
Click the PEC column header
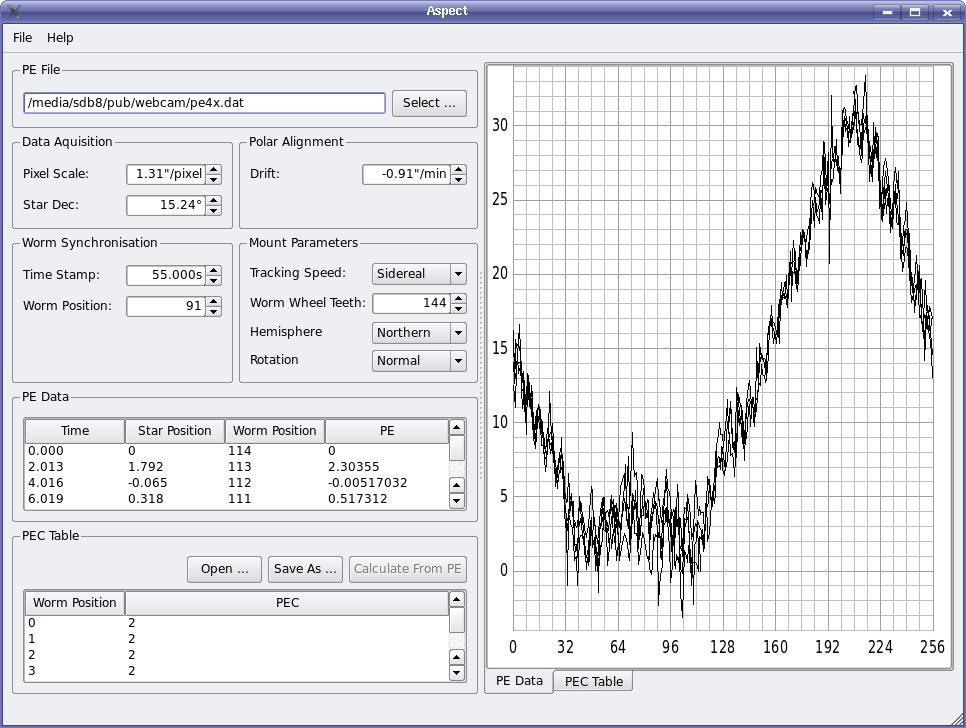(x=287, y=603)
